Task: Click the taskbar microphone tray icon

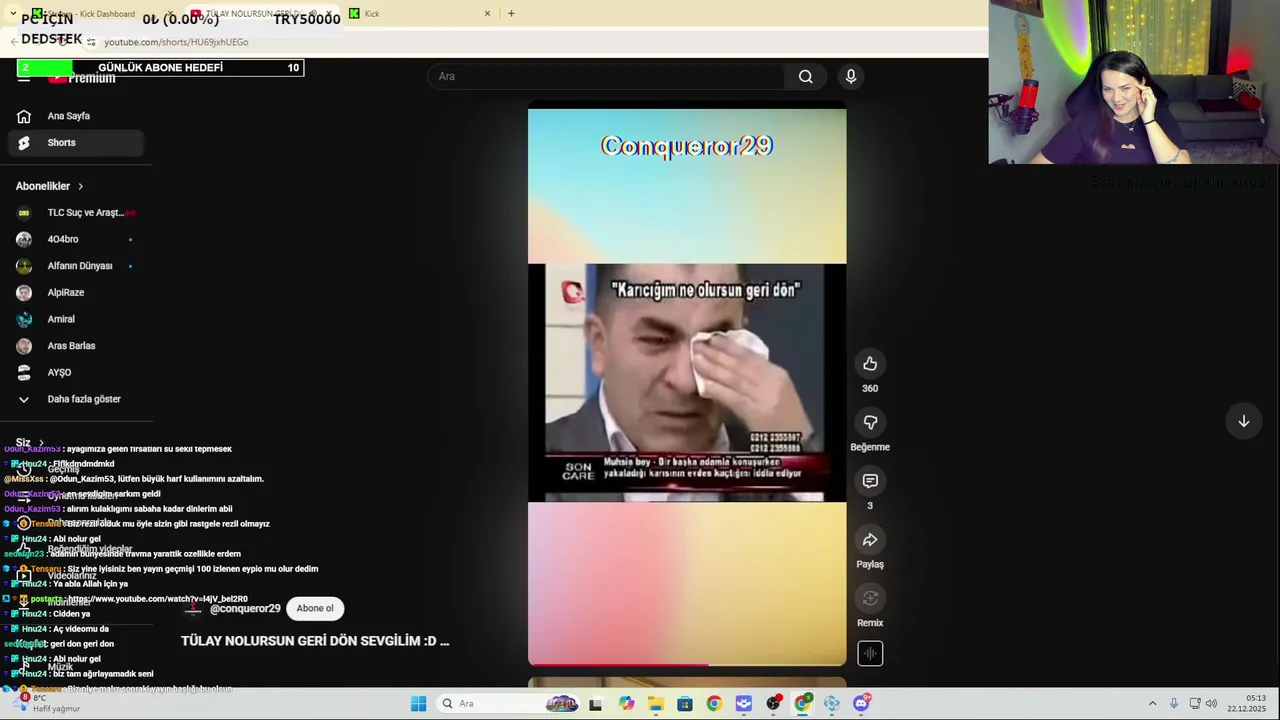Action: click(1173, 704)
